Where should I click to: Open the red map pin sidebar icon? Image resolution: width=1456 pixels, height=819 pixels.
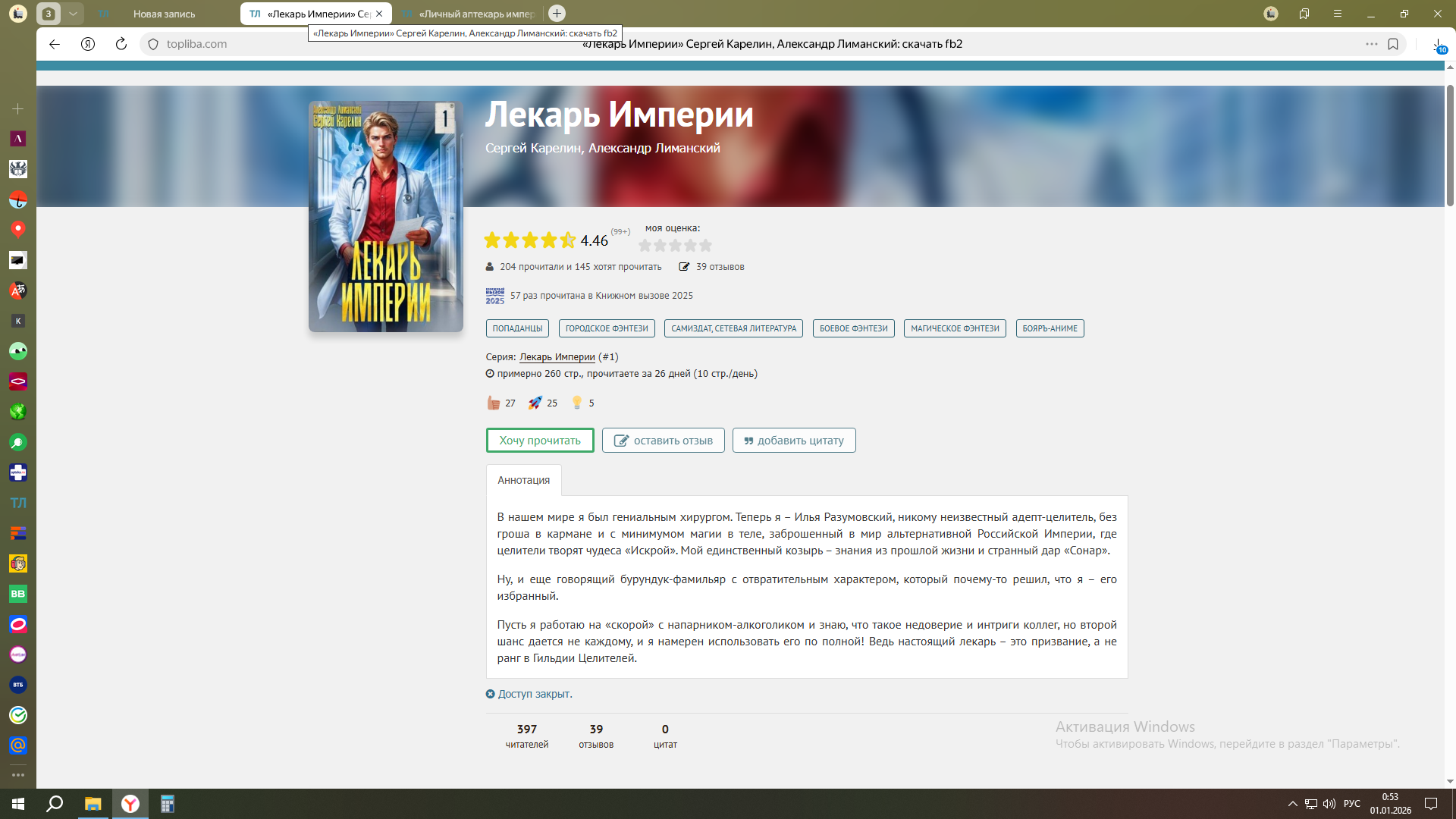(x=18, y=229)
